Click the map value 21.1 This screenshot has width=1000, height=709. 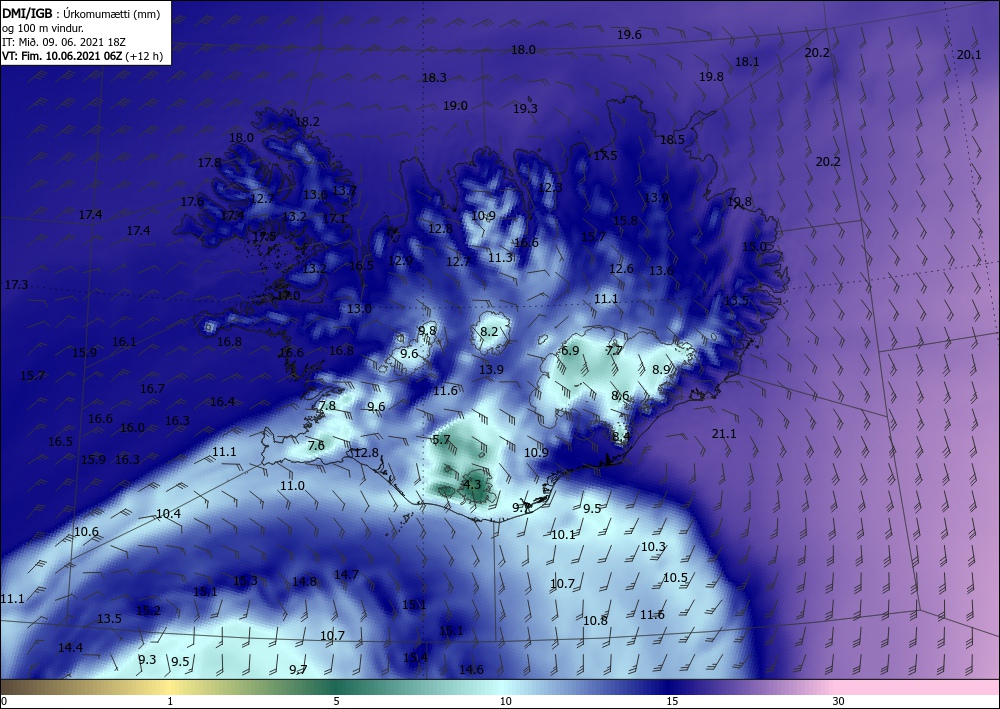point(724,434)
